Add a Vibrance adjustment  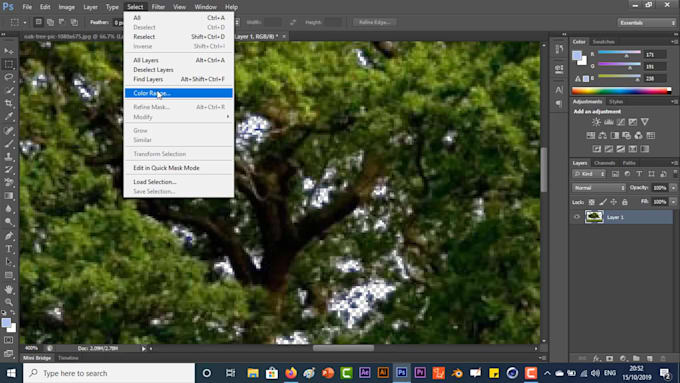(x=645, y=122)
